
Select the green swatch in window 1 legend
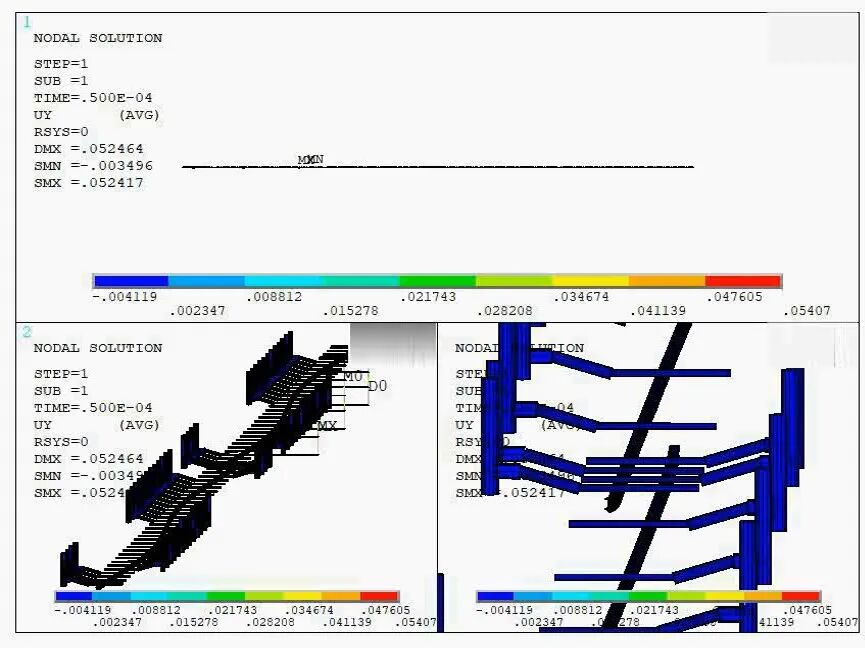(437, 281)
